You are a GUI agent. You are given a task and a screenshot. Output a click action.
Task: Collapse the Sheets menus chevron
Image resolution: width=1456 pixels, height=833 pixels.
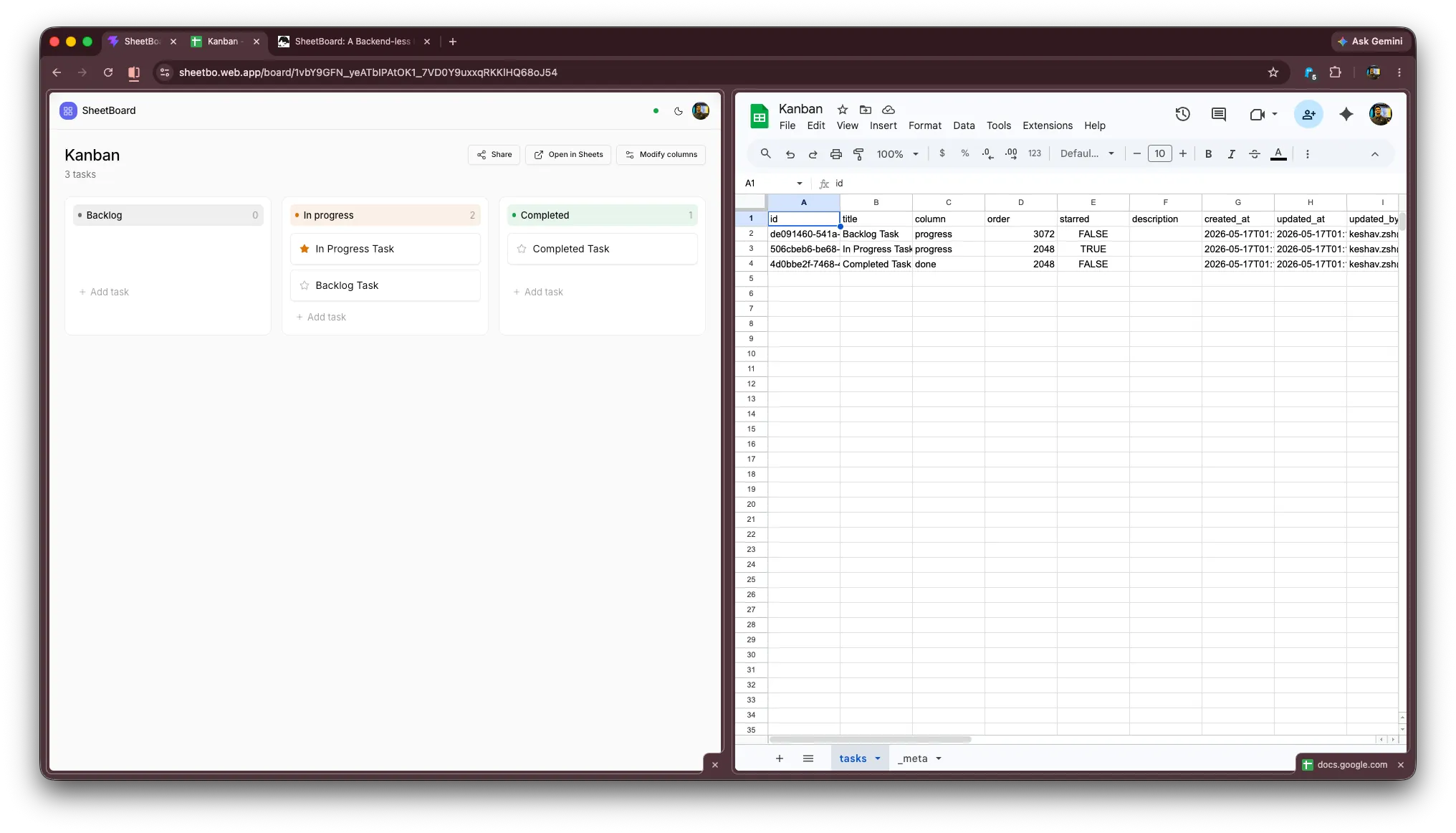[1374, 154]
